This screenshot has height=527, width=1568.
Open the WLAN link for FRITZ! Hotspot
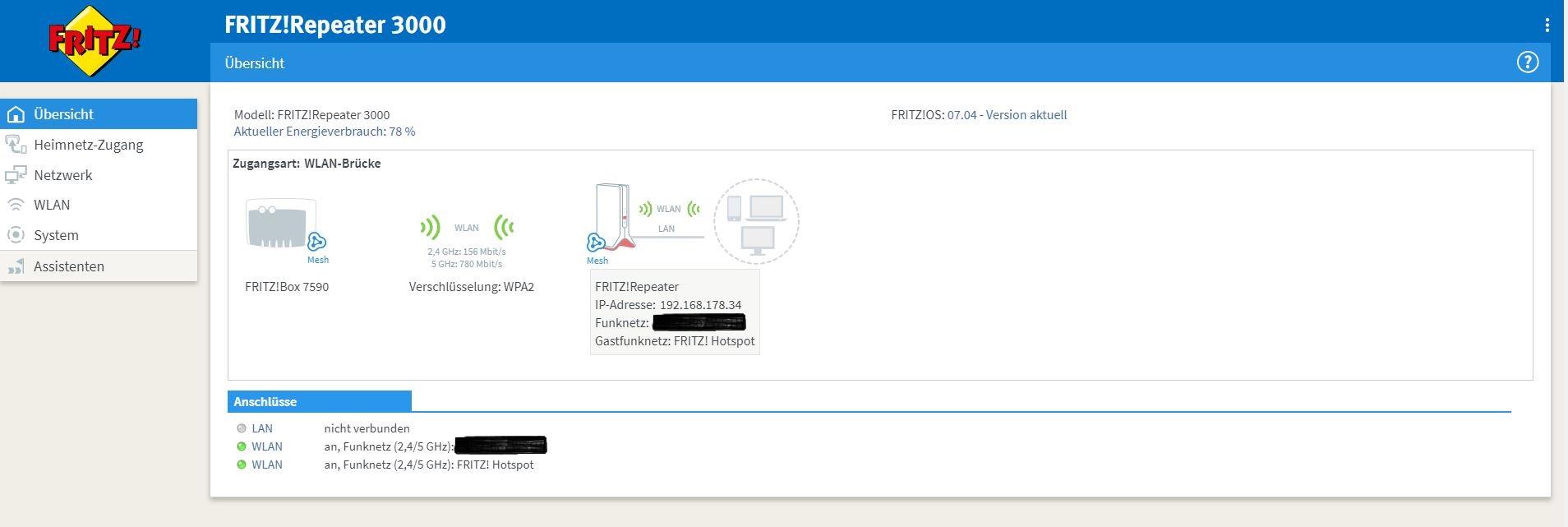click(267, 465)
